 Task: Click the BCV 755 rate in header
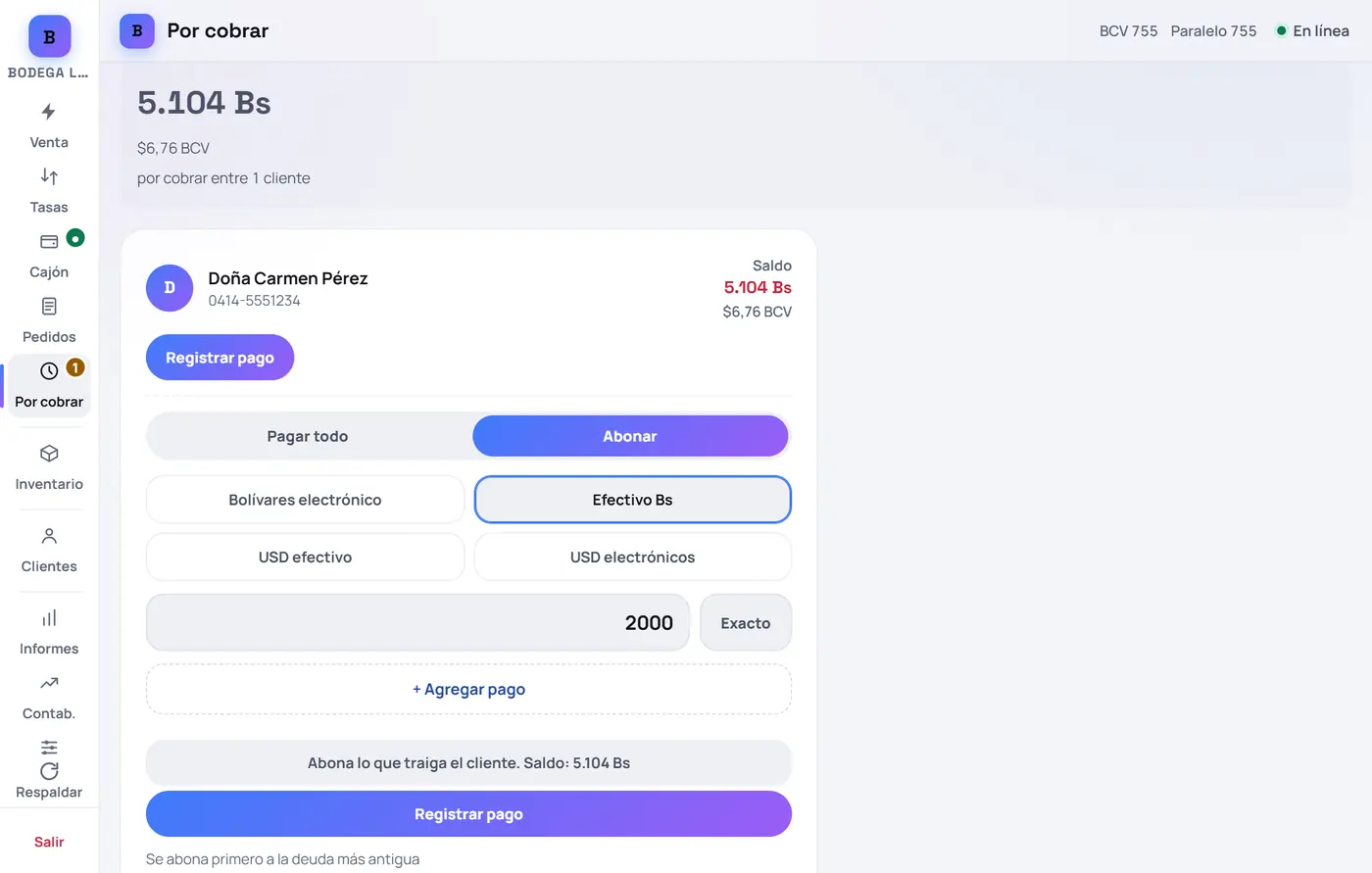[x=1128, y=31]
